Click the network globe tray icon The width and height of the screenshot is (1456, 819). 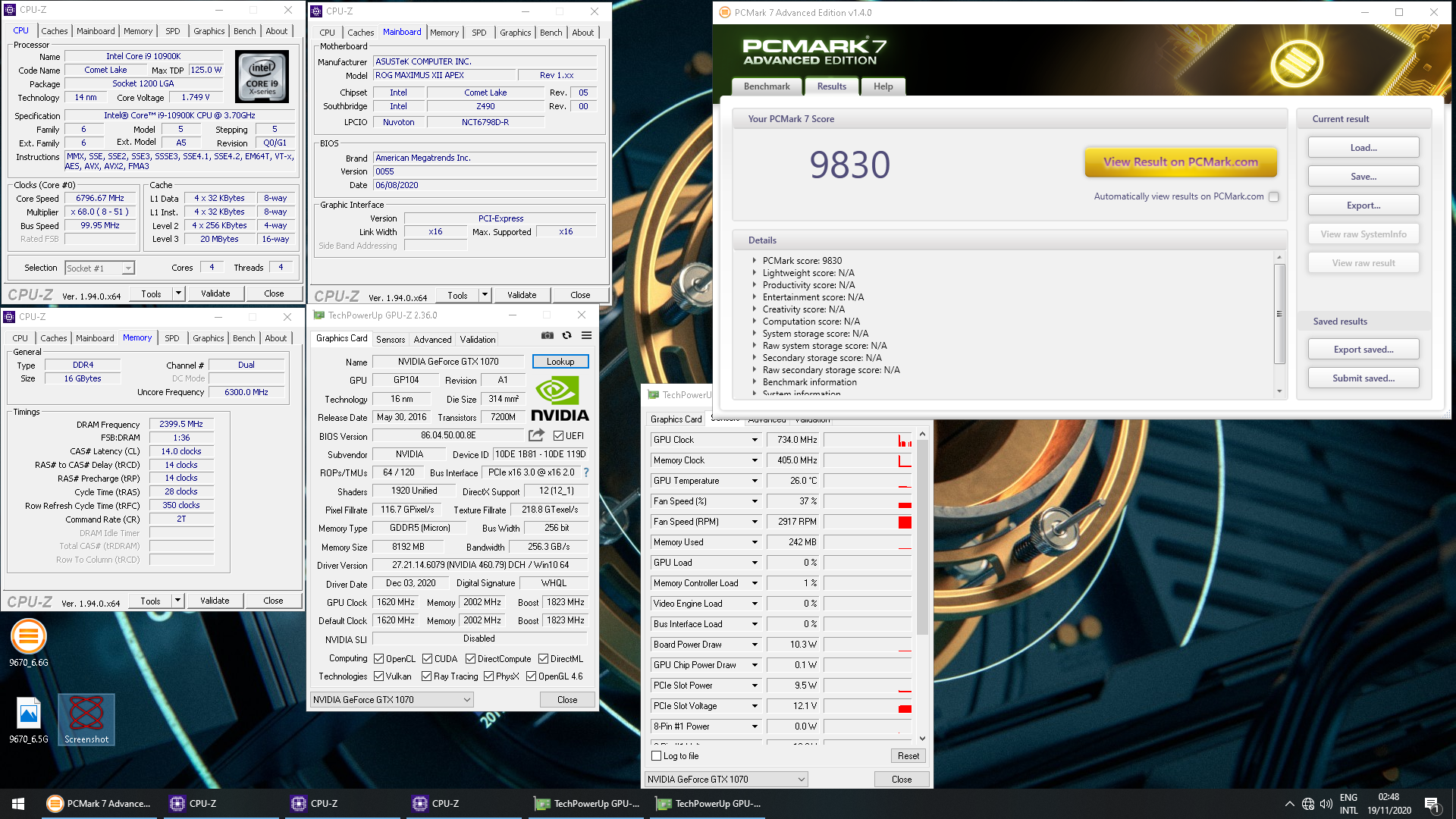point(1308,804)
